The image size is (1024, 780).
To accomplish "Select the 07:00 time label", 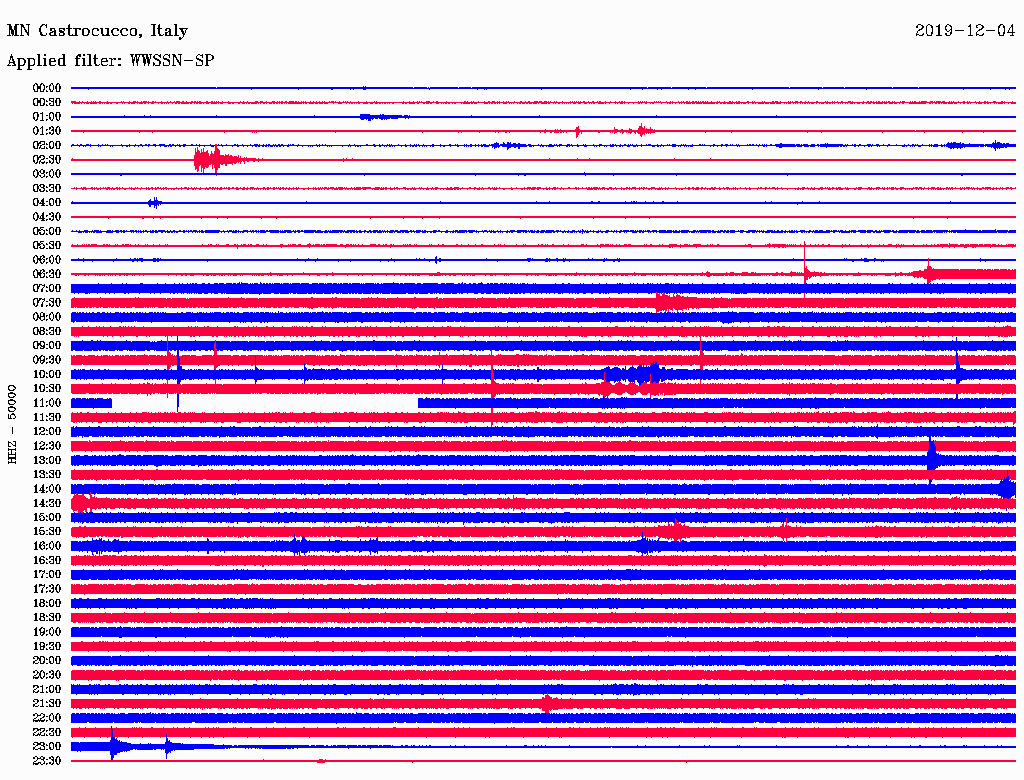I will pyautogui.click(x=47, y=288).
